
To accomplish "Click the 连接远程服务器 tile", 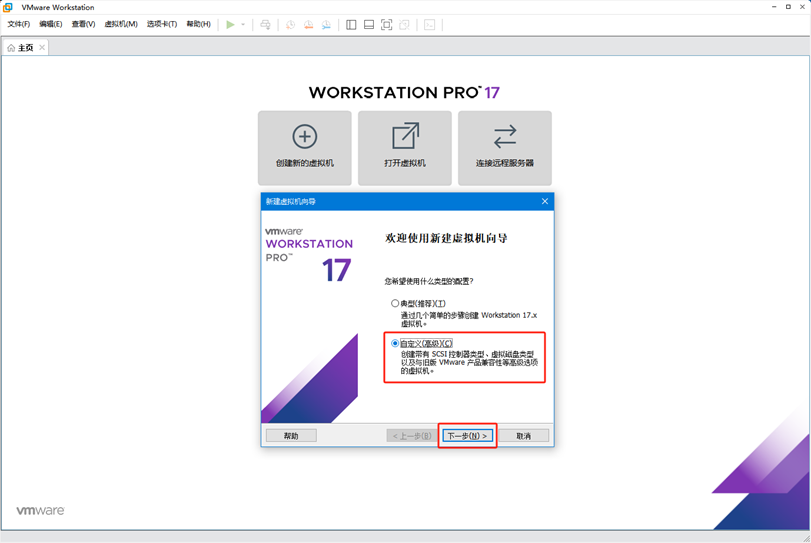I will coord(505,148).
